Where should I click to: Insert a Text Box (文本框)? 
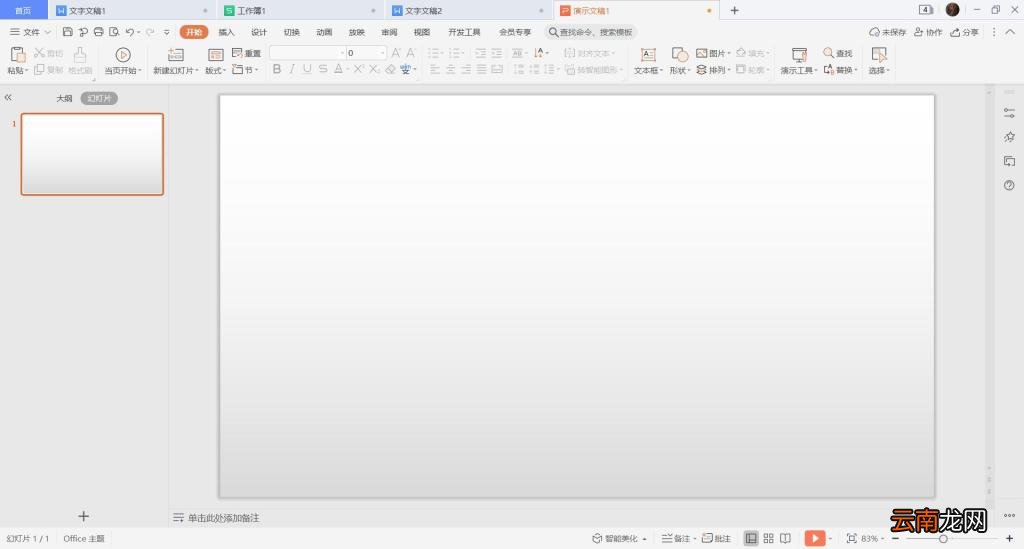pos(648,60)
